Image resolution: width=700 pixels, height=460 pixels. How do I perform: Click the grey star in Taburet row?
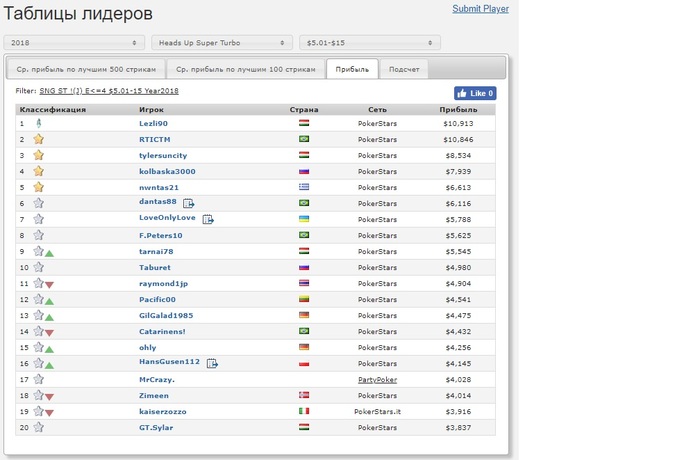click(38, 267)
